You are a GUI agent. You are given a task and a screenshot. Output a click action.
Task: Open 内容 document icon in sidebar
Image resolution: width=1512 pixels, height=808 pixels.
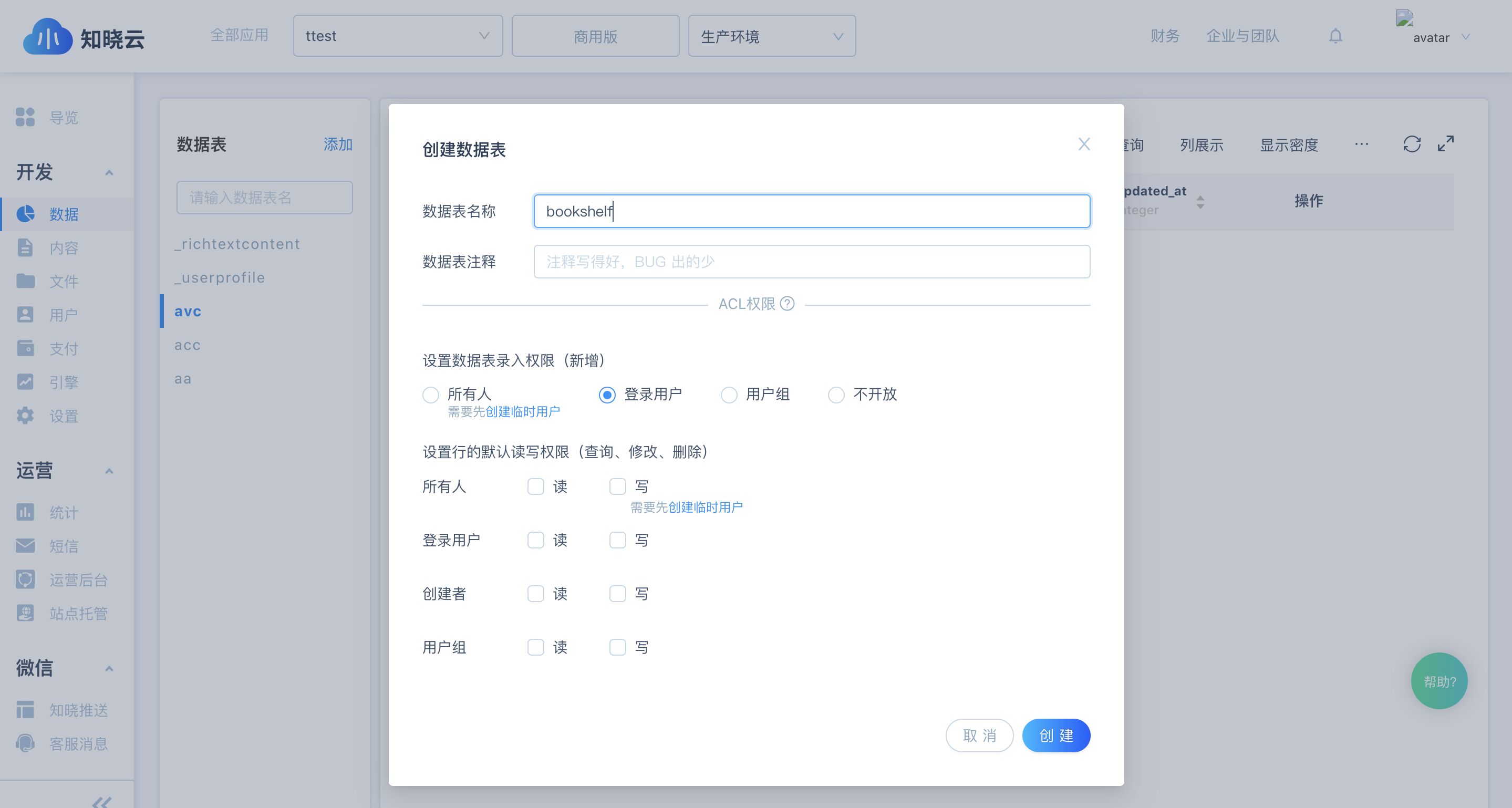[x=25, y=247]
